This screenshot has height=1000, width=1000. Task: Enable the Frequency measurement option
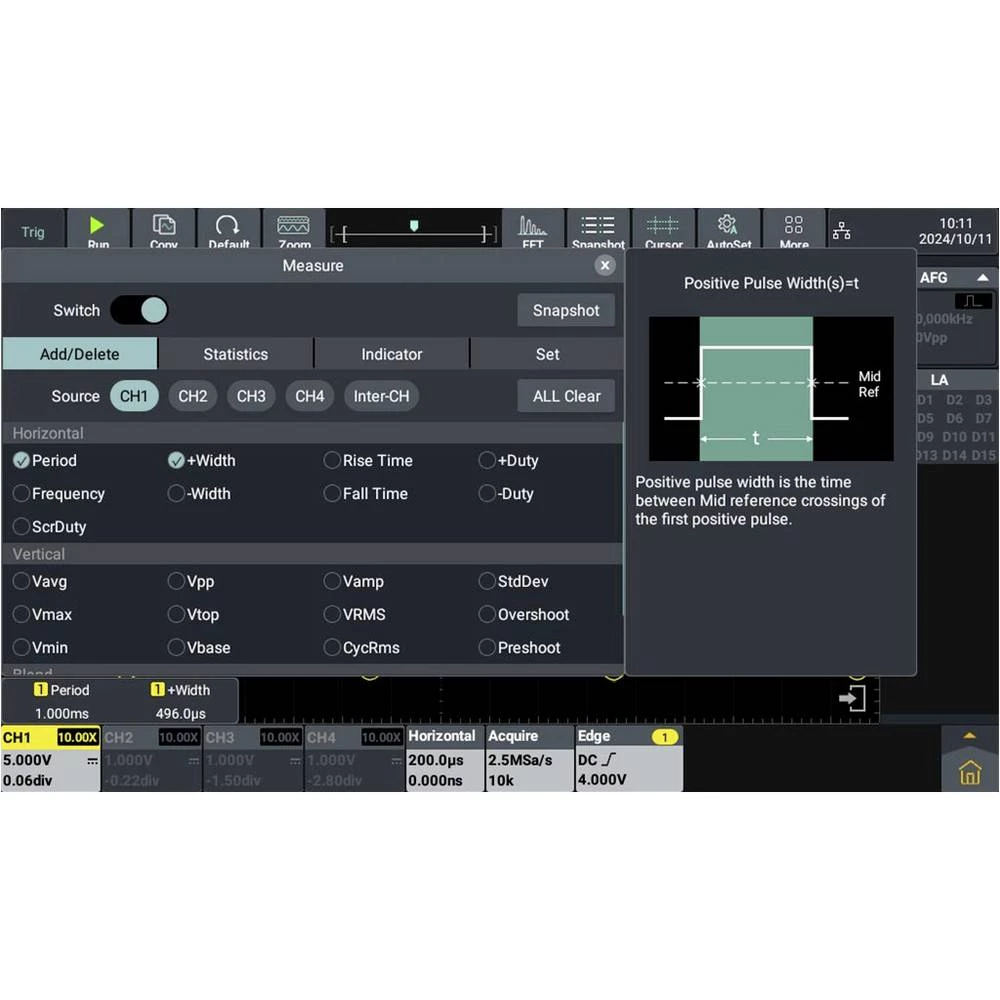coord(21,494)
